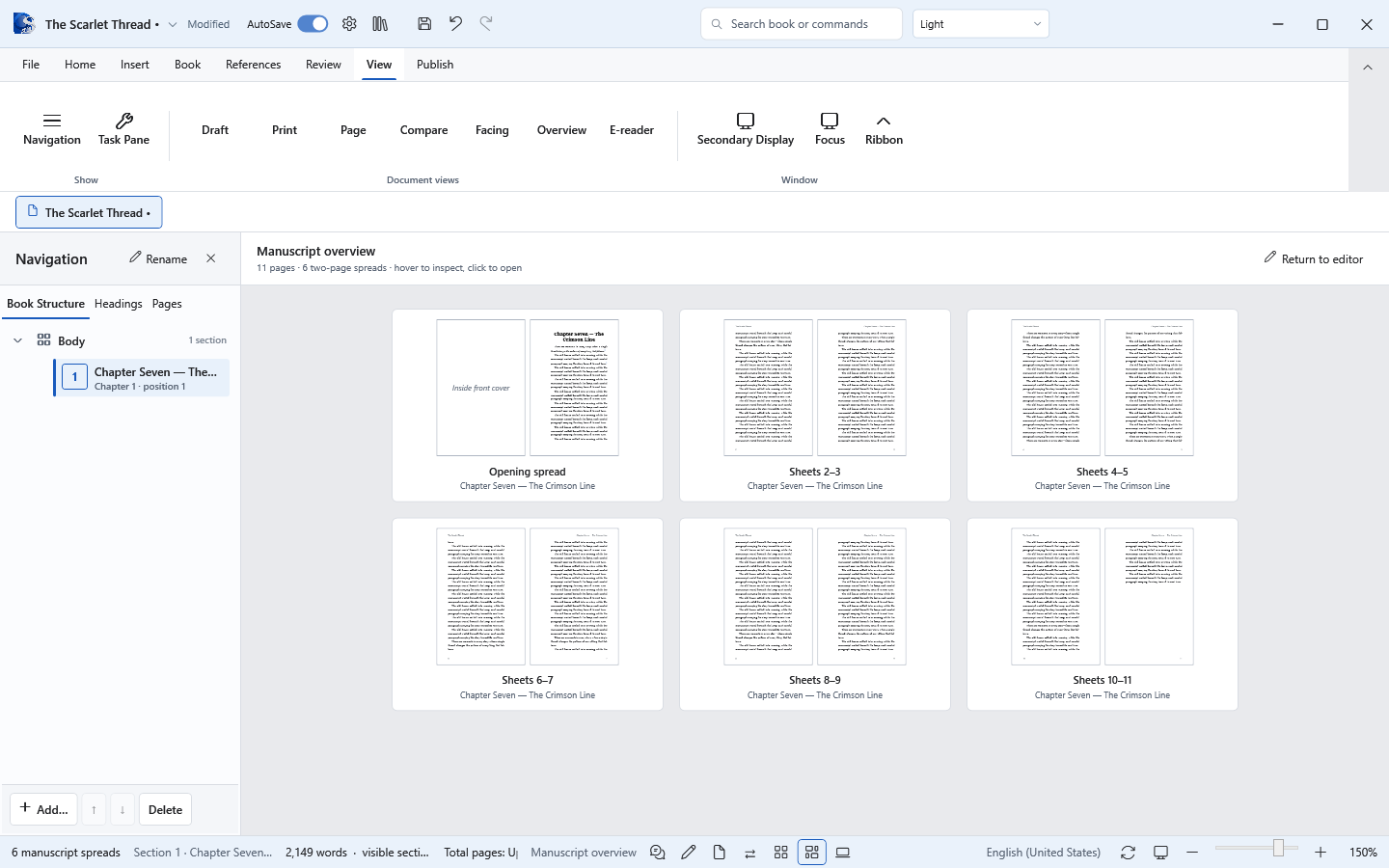
Task: Switch to Book Structure tab
Action: (x=45, y=304)
